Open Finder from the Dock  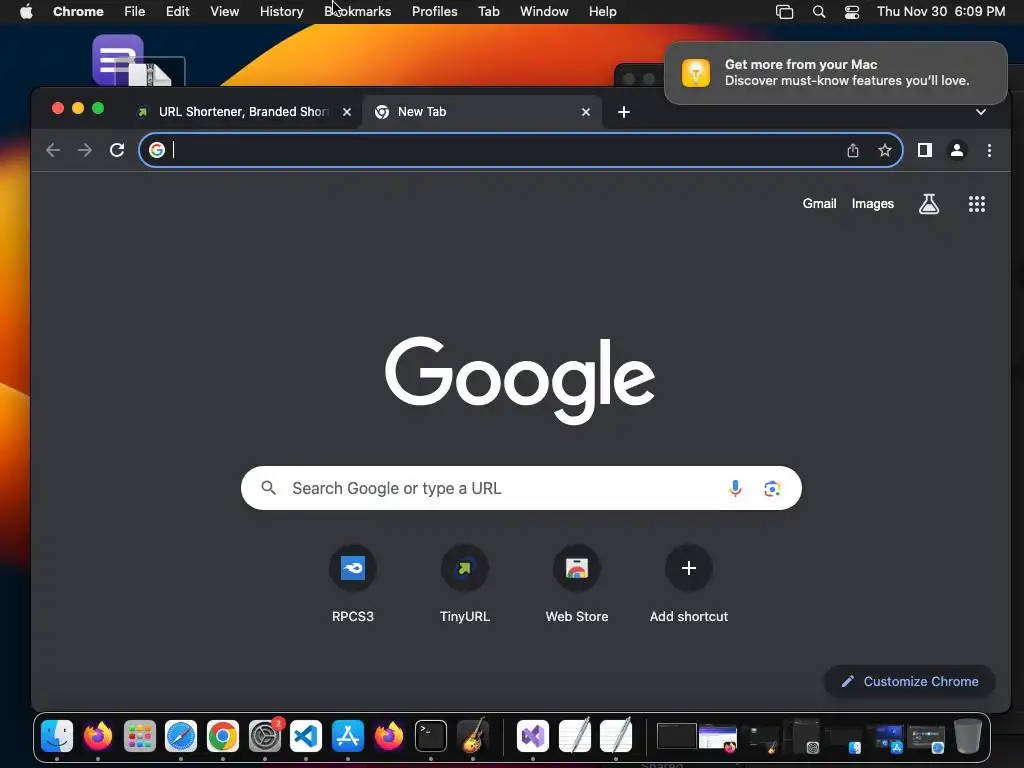tap(57, 736)
